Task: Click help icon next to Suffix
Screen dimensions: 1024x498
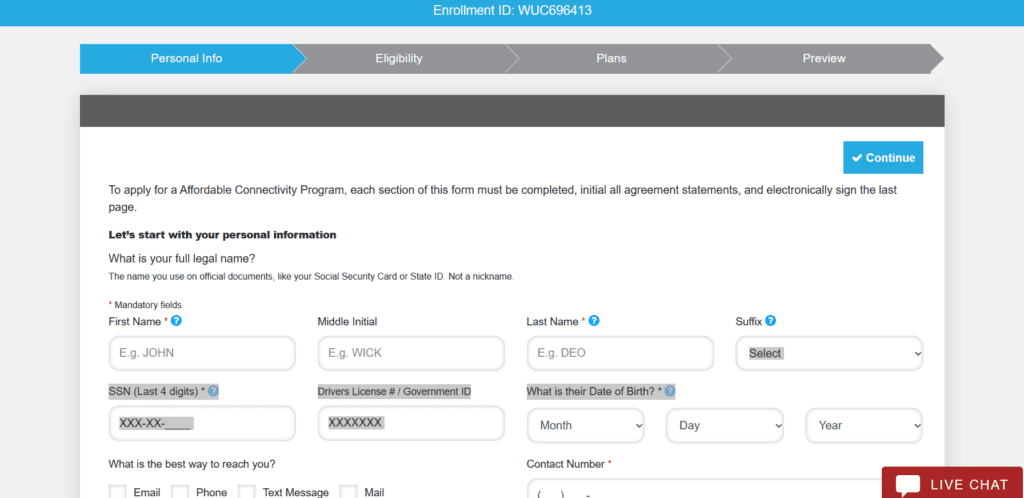Action: [x=771, y=321]
